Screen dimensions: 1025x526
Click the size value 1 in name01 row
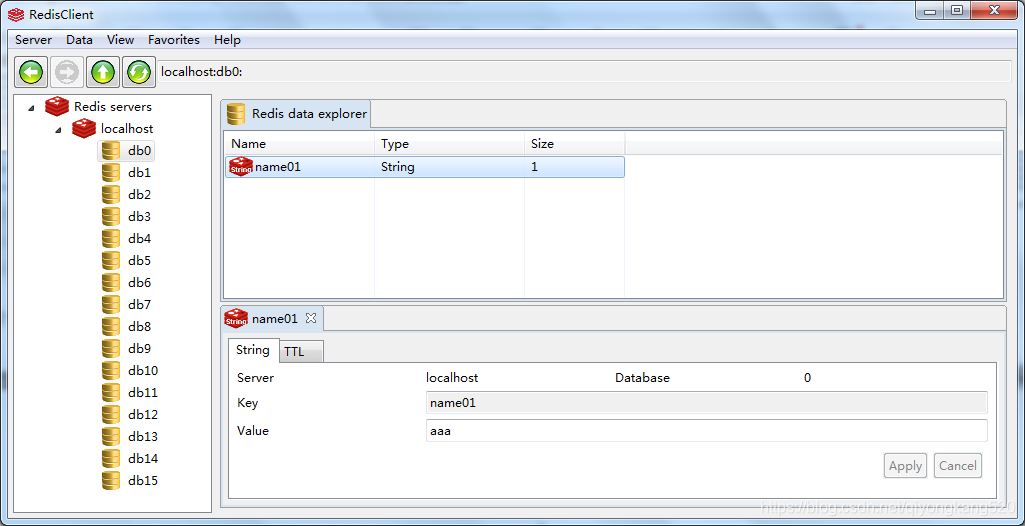coord(534,167)
